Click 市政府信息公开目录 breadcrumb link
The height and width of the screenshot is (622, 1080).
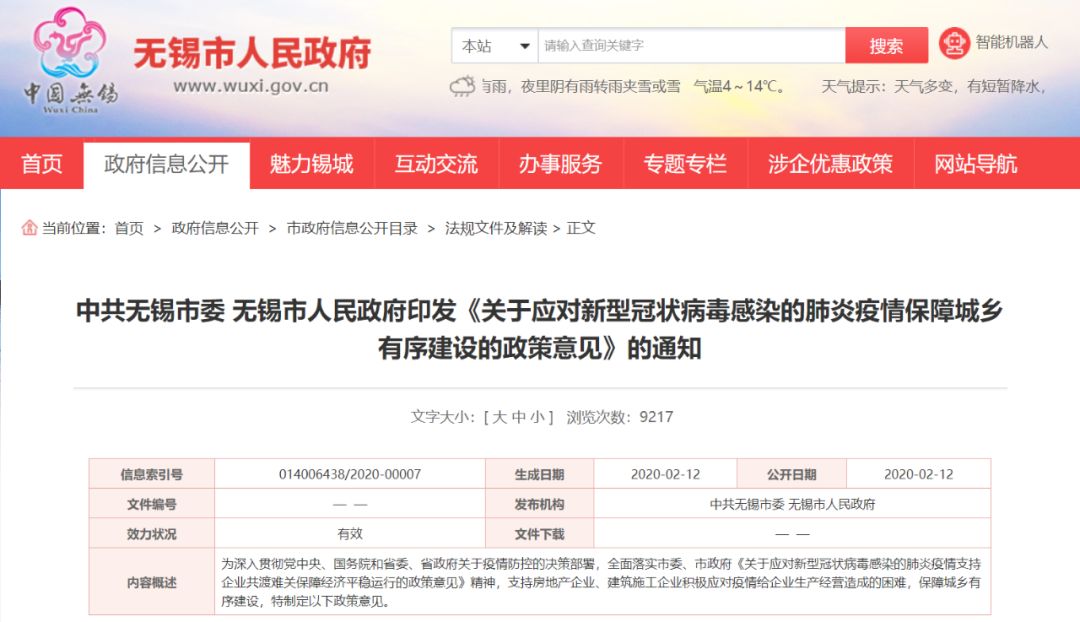pos(352,228)
